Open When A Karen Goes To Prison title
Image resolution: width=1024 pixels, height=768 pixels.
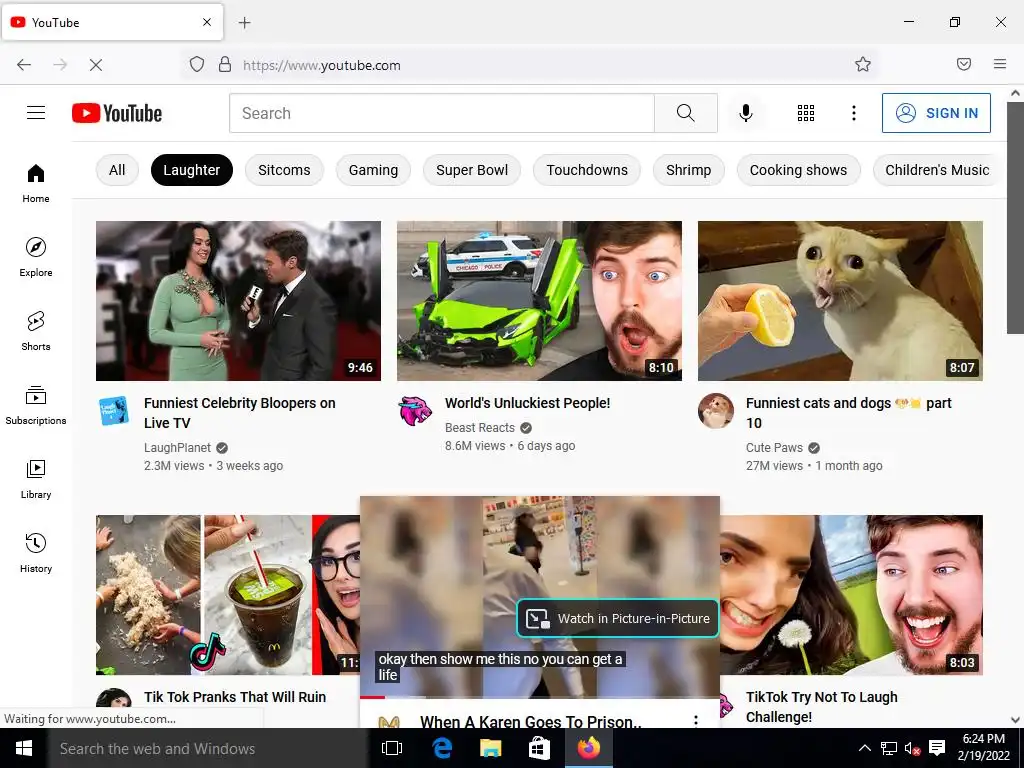click(530, 722)
